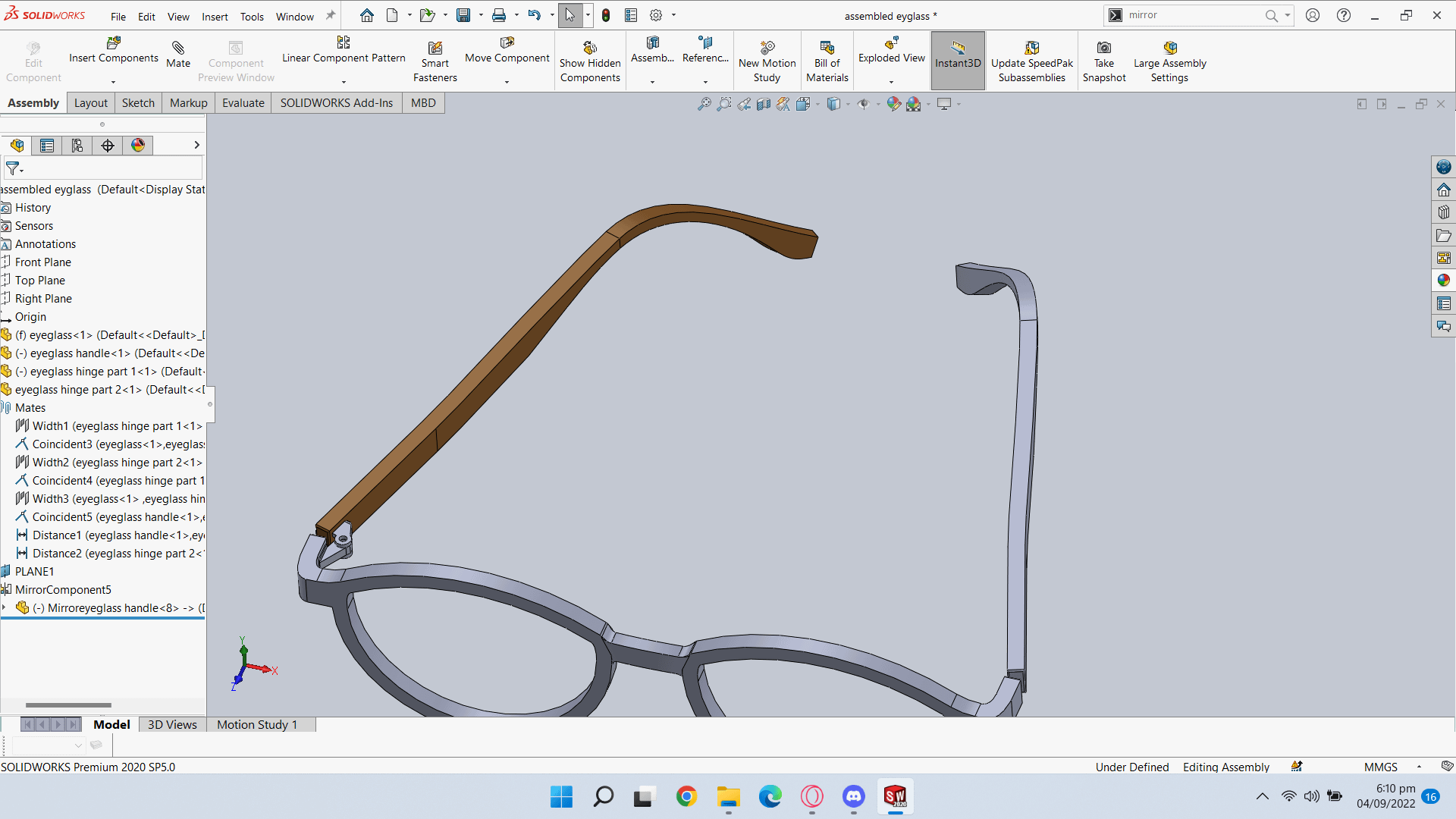Select the Move Component tool
This screenshot has width=1456, height=819.
[x=507, y=50]
